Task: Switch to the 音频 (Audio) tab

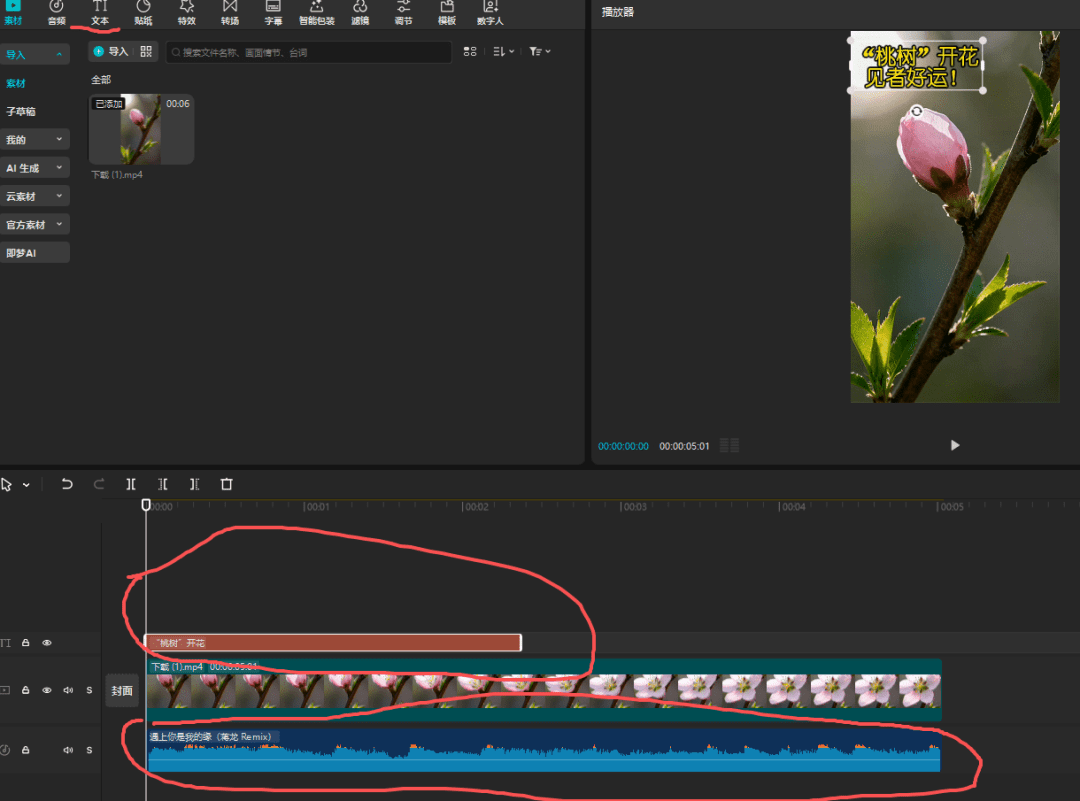Action: pos(56,12)
